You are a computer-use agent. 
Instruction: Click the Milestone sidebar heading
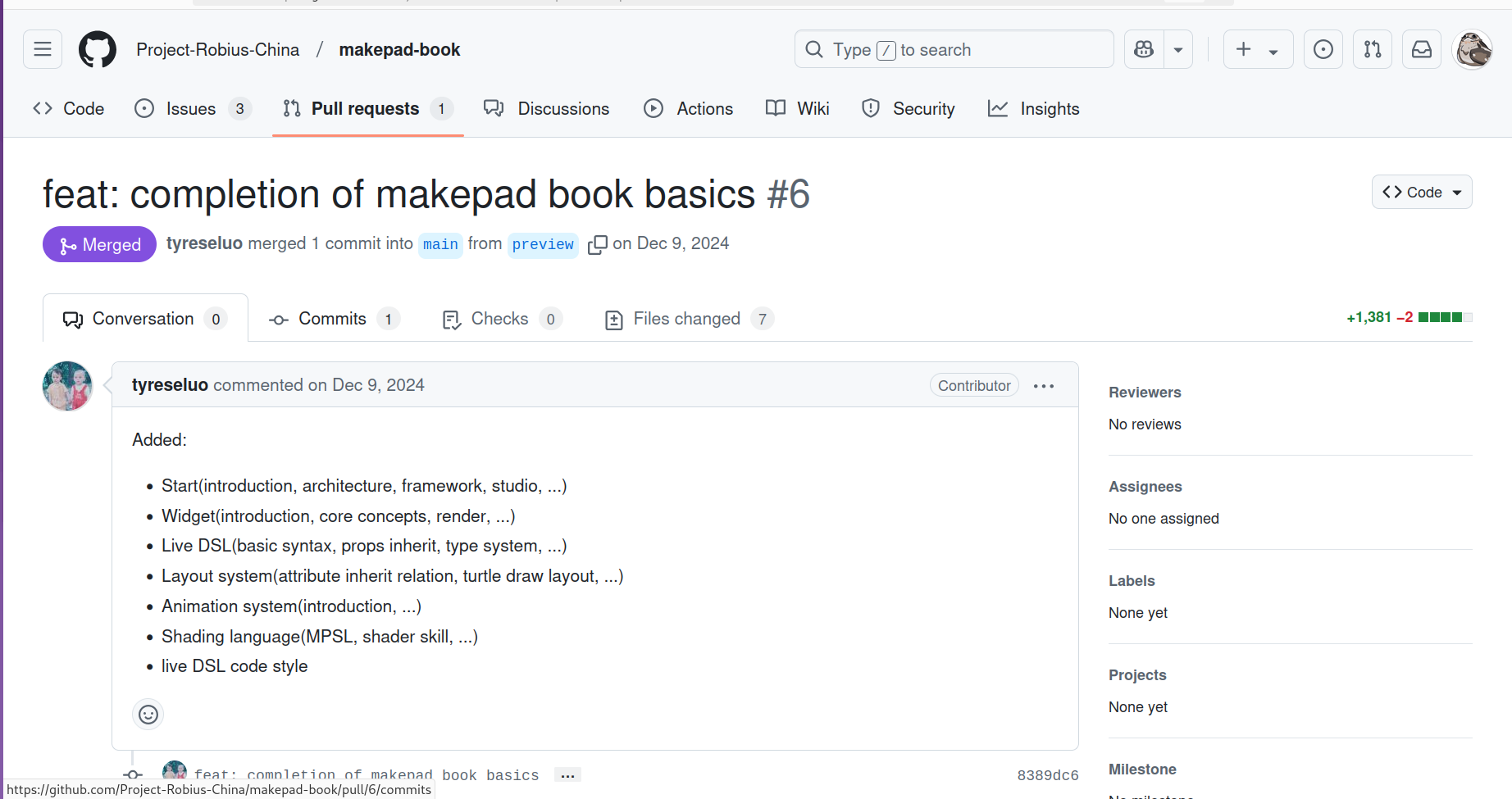tap(1142, 769)
